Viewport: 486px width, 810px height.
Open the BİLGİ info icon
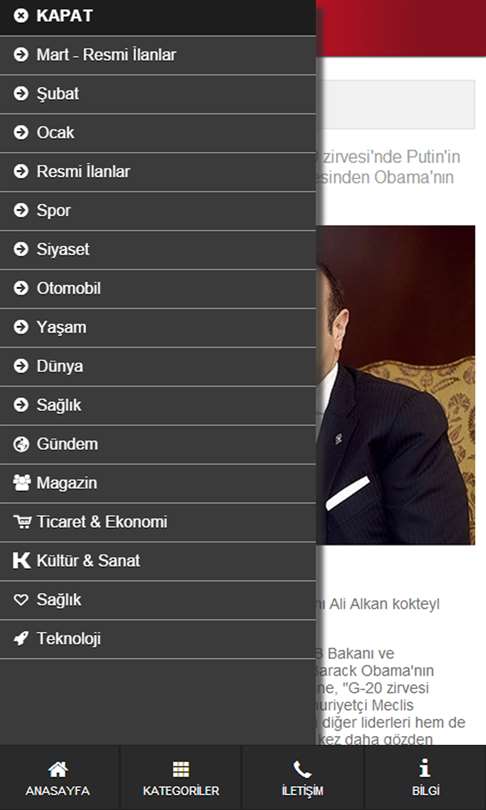(x=425, y=770)
